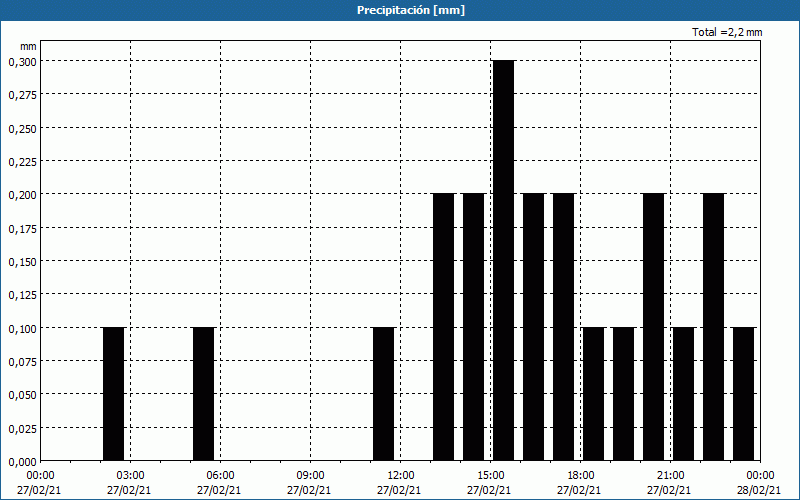Viewport: 800px width, 500px height.
Task: Click the 0,100 bar starting at 21:00
Action: point(684,394)
